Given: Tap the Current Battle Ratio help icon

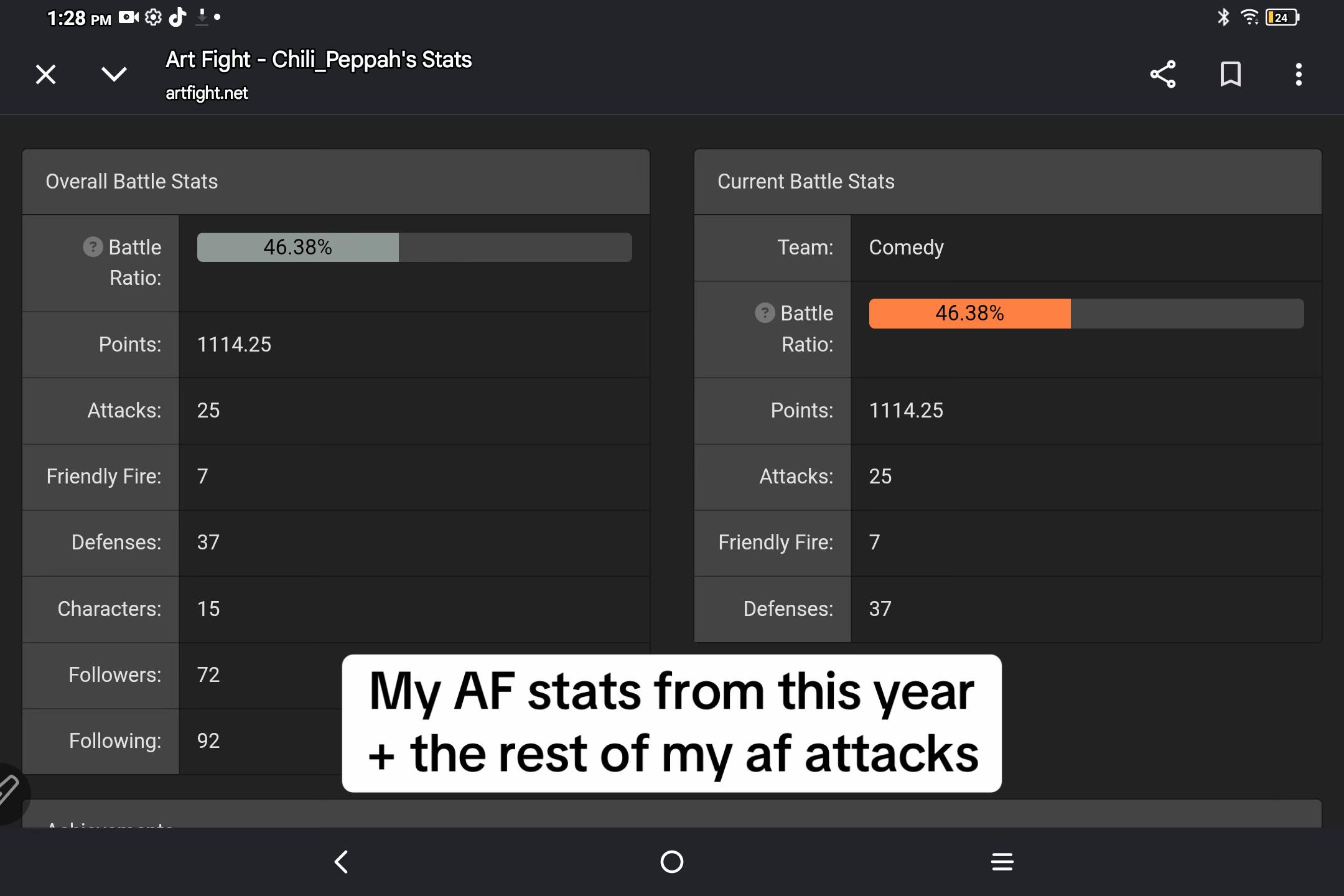Looking at the screenshot, I should tap(765, 313).
